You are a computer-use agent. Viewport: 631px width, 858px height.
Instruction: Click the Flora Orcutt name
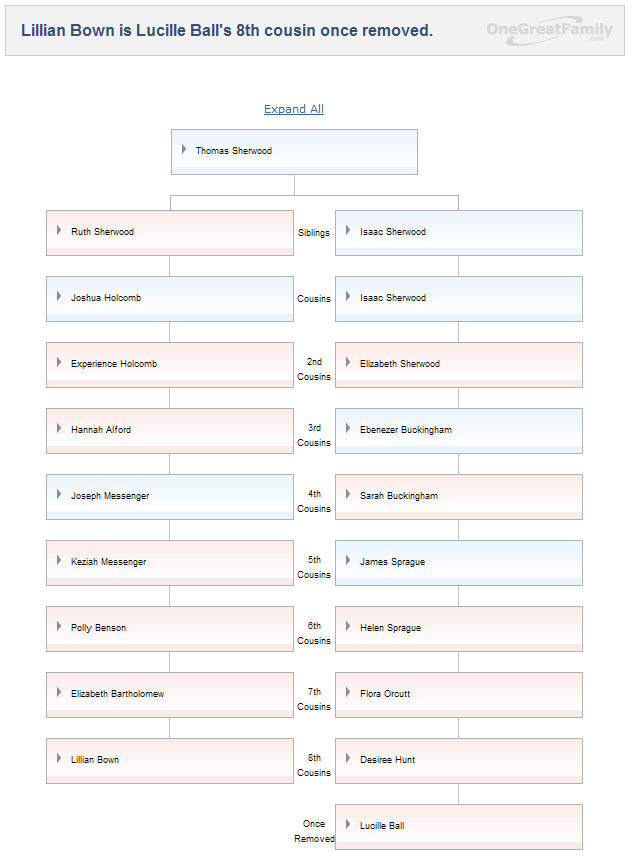pyautogui.click(x=385, y=694)
